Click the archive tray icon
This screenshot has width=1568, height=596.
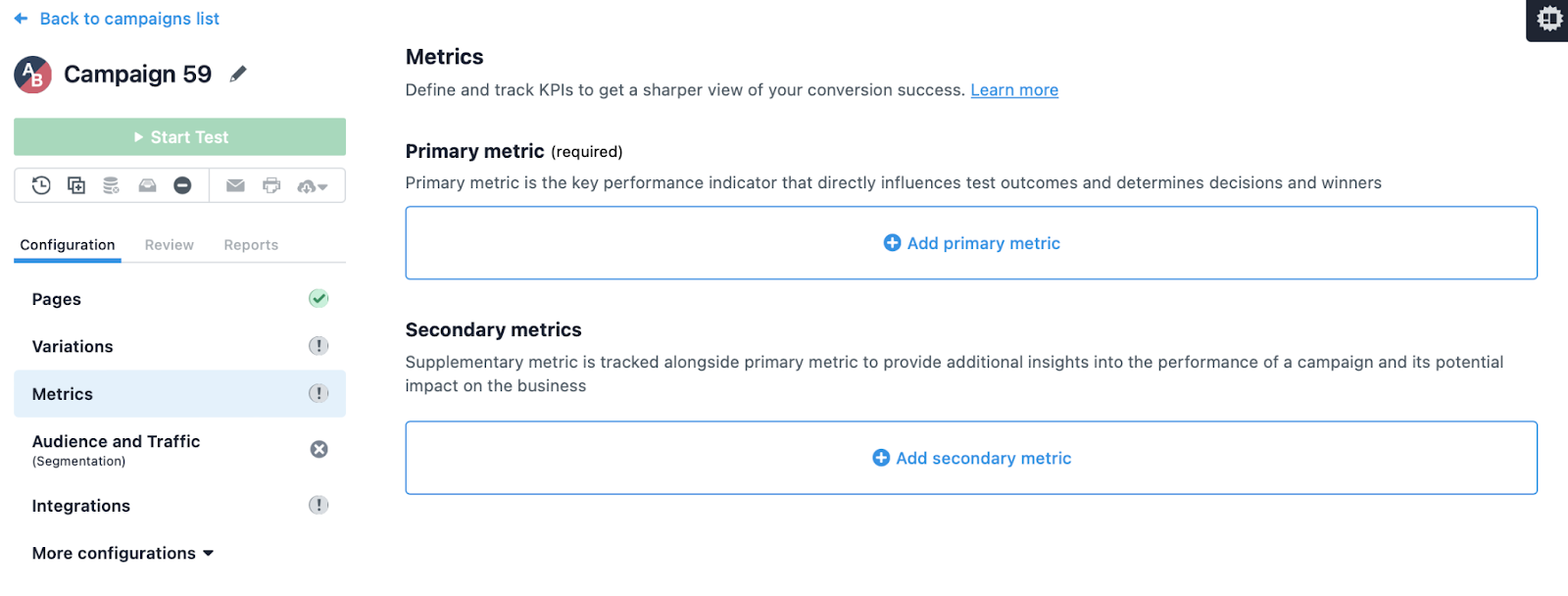tap(147, 185)
